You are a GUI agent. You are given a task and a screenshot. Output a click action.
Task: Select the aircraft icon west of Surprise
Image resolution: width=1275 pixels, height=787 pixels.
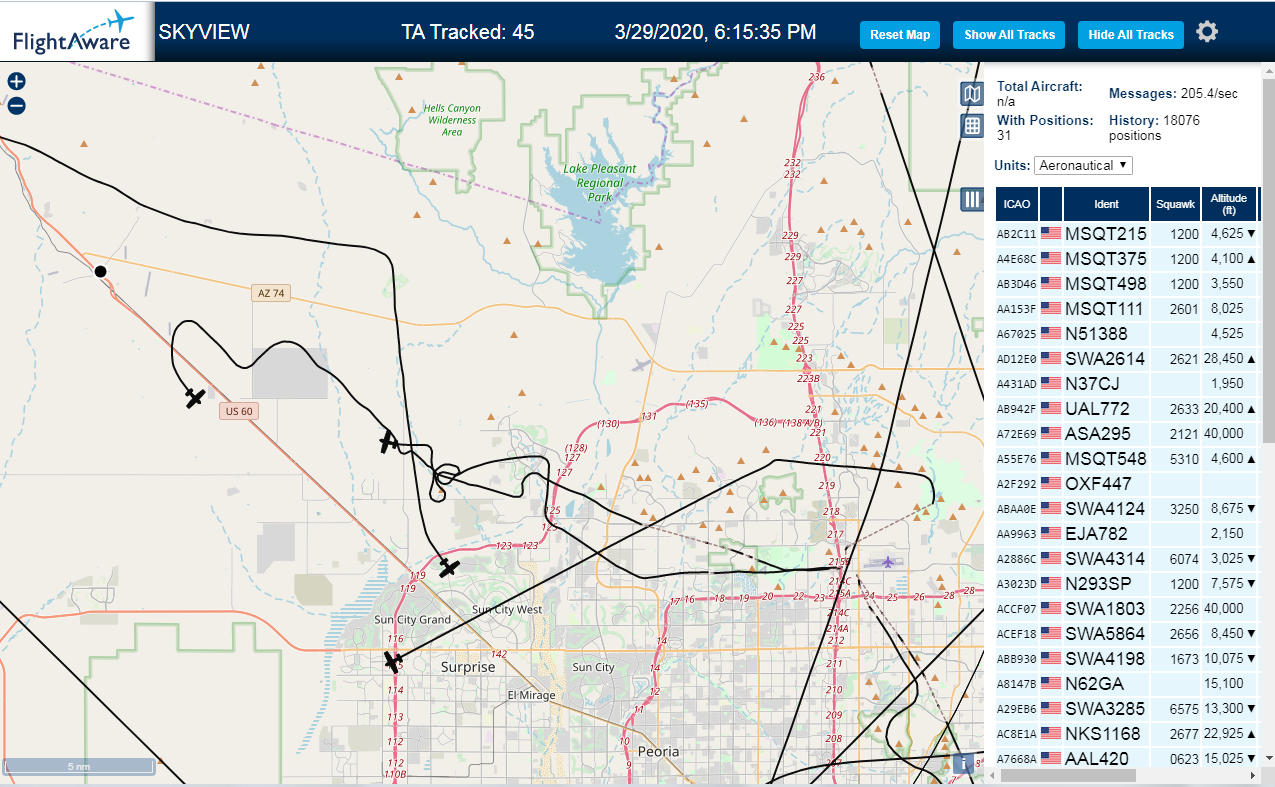[x=393, y=661]
